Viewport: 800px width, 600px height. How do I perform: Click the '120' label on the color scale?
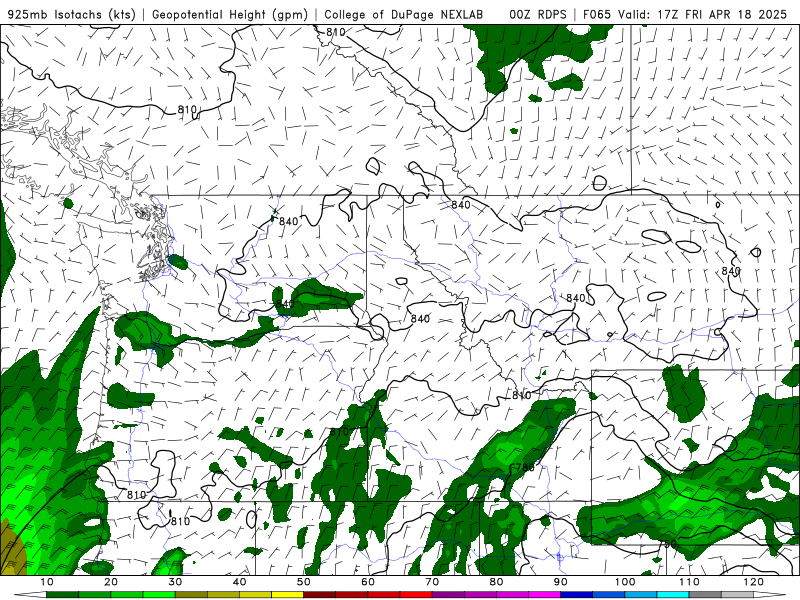click(x=753, y=582)
